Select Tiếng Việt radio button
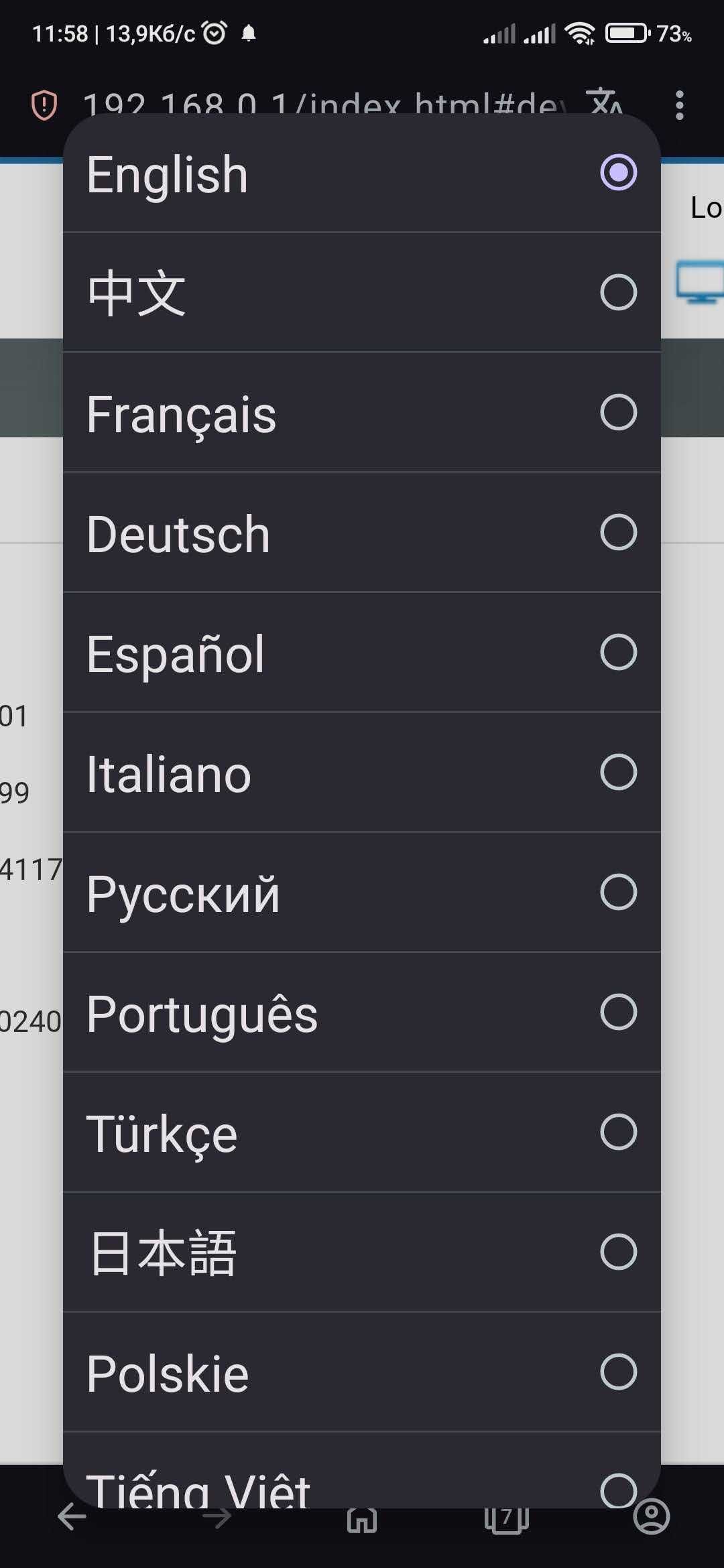 pos(618,1490)
